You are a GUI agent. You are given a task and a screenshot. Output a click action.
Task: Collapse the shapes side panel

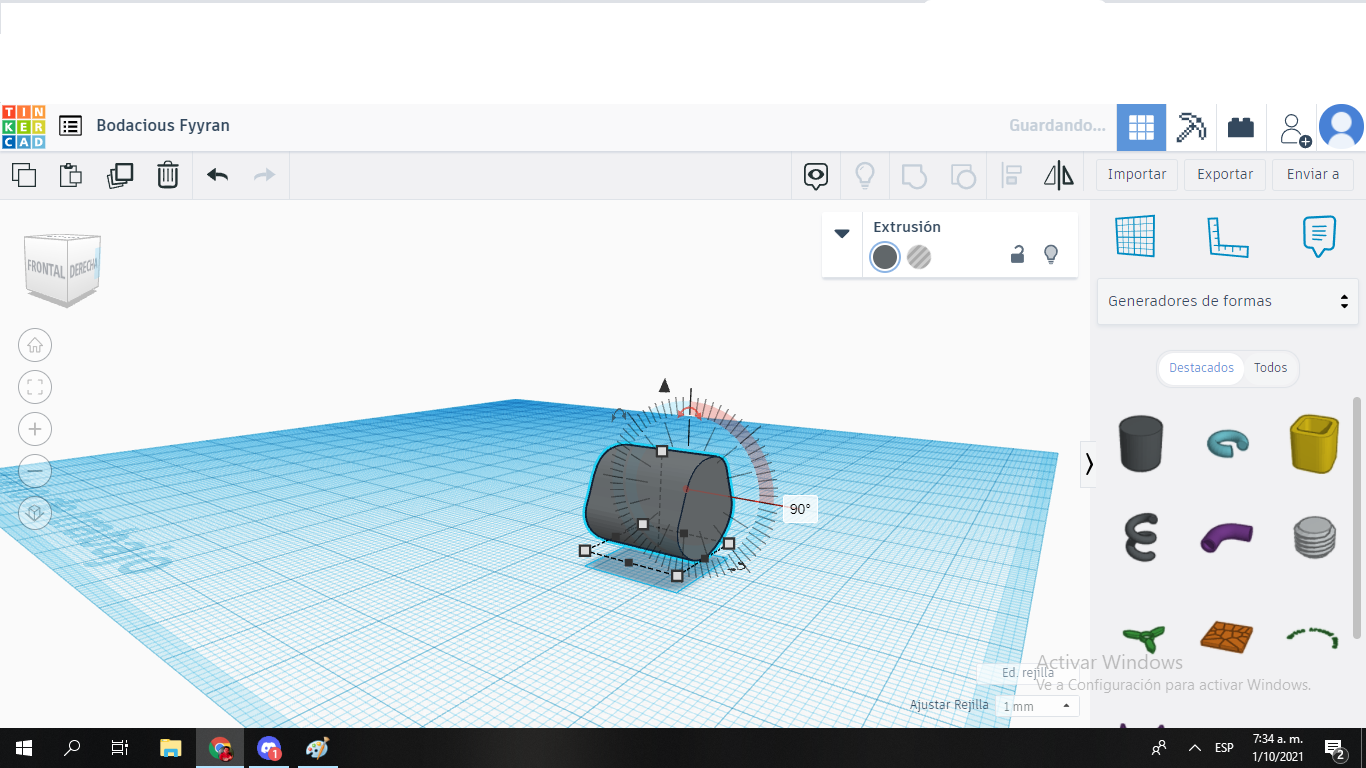(1089, 464)
